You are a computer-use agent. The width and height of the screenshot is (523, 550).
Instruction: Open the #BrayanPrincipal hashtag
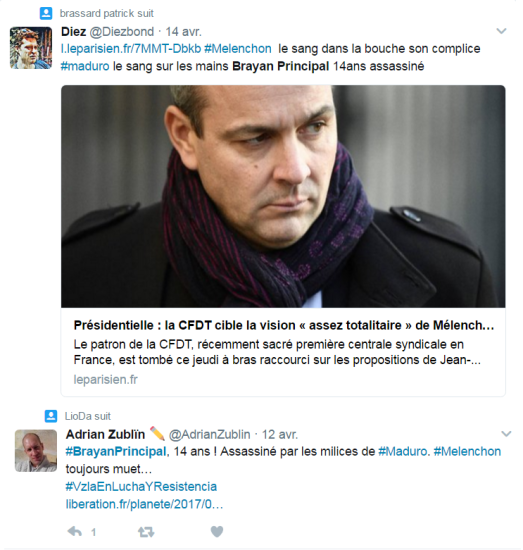[x=116, y=451]
